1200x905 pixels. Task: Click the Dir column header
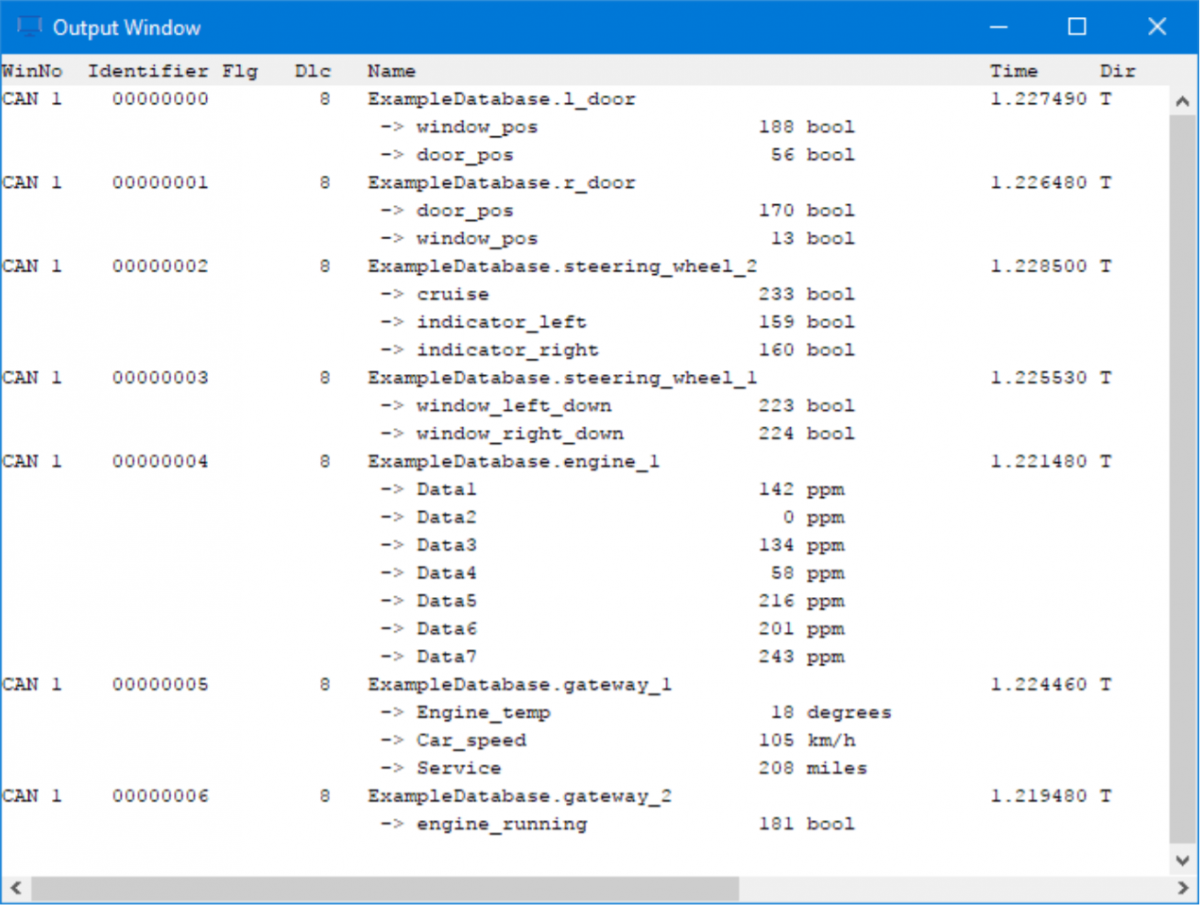(1117, 70)
